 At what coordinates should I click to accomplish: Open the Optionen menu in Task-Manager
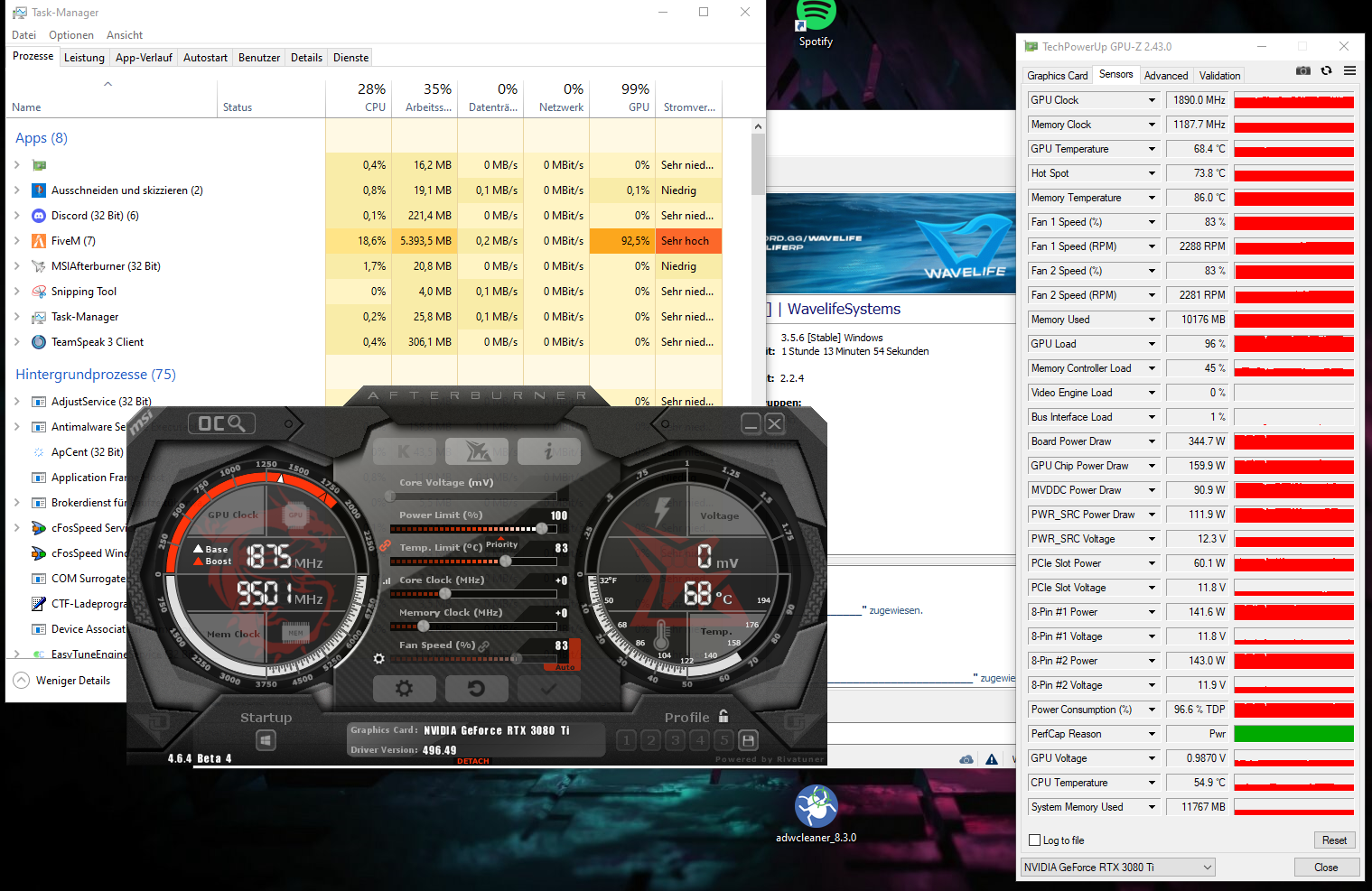click(x=71, y=35)
